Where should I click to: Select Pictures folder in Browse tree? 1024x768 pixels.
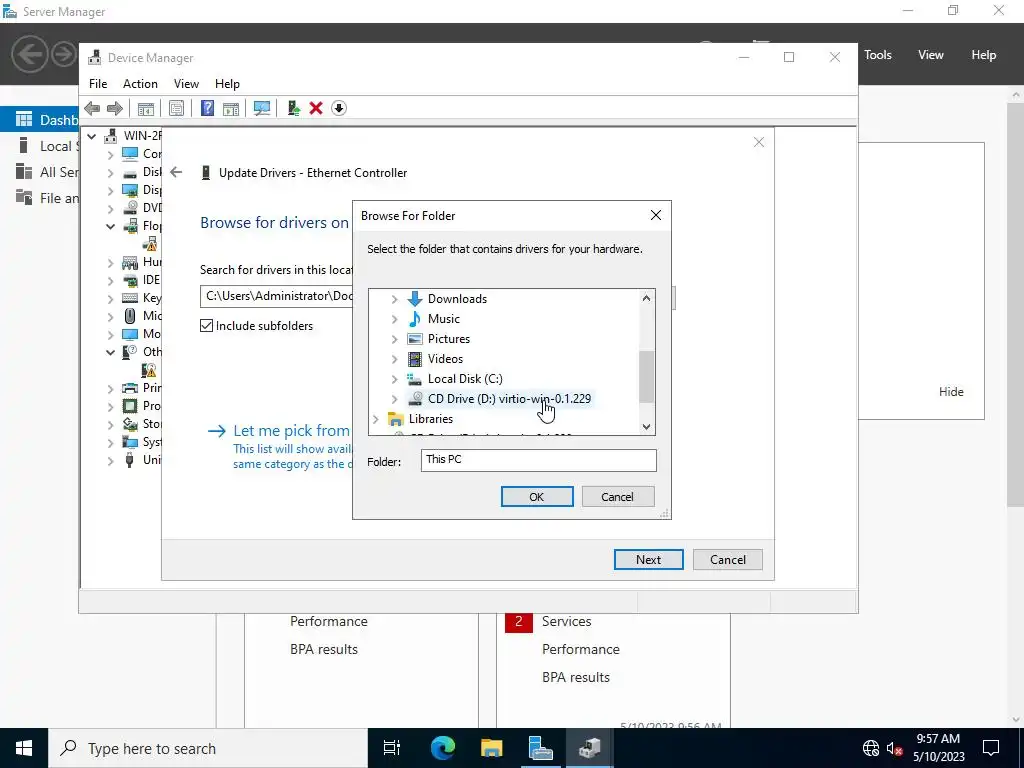449,339
